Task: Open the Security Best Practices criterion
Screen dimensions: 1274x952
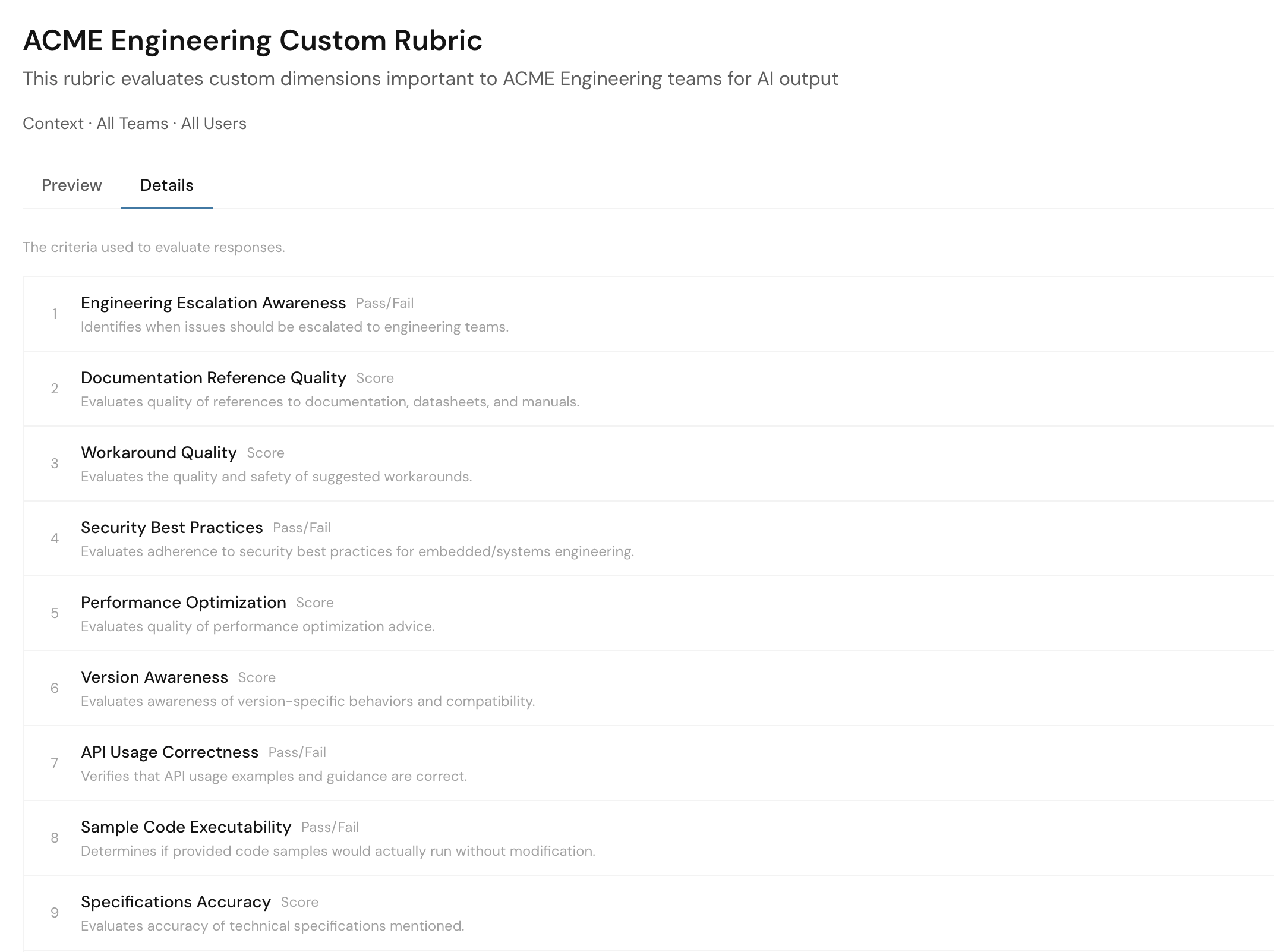Action: pyautogui.click(x=172, y=528)
